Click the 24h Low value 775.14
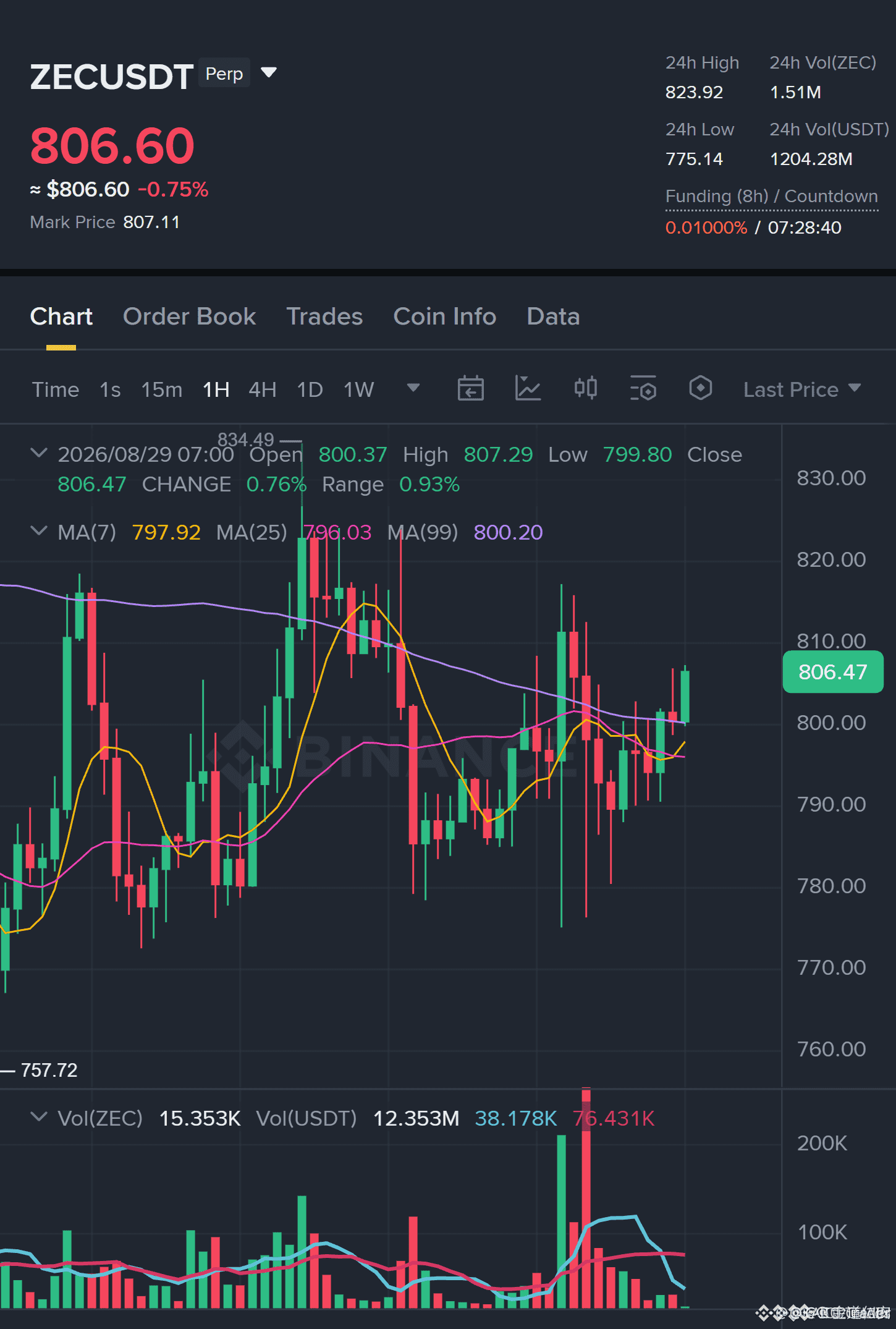 click(x=694, y=159)
